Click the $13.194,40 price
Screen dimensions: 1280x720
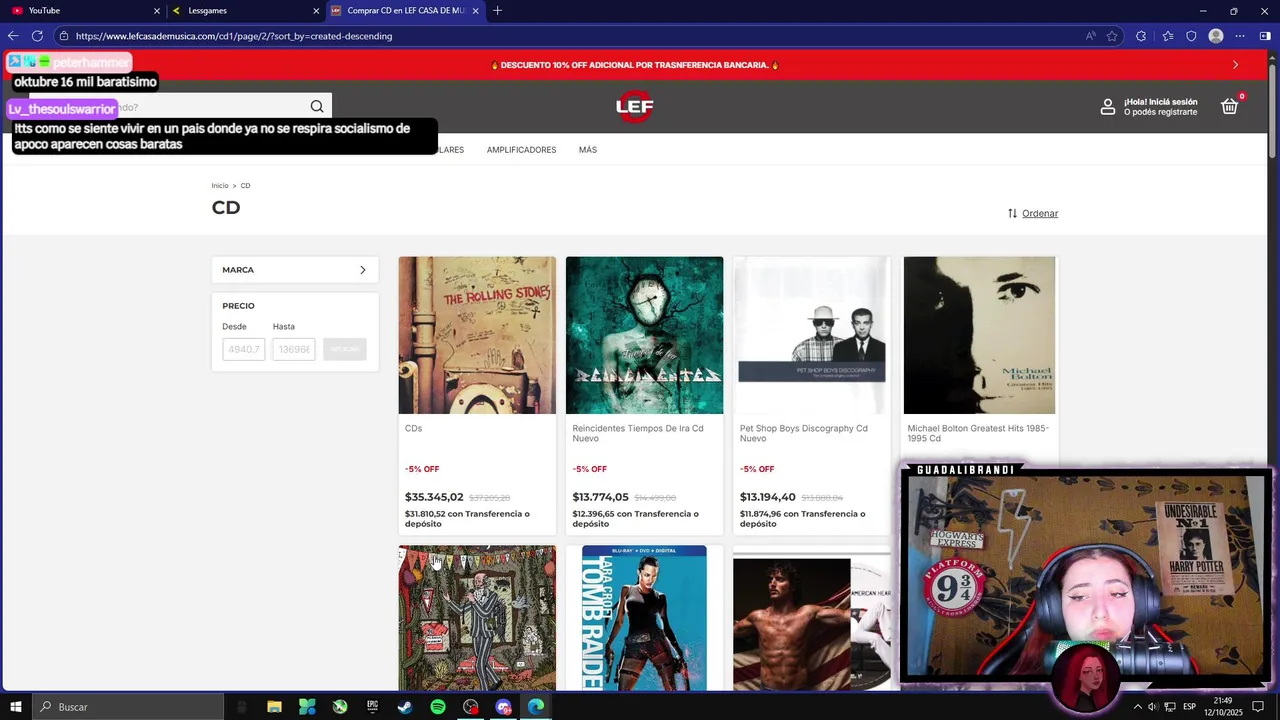point(768,497)
